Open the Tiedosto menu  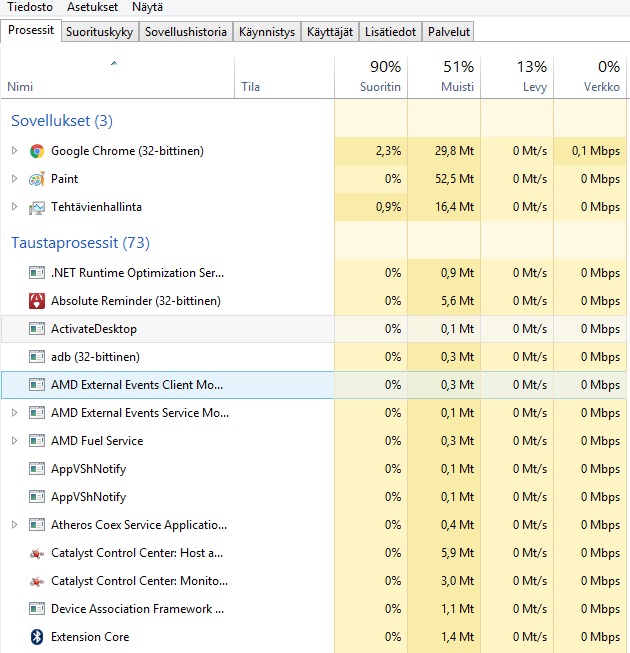pos(30,7)
